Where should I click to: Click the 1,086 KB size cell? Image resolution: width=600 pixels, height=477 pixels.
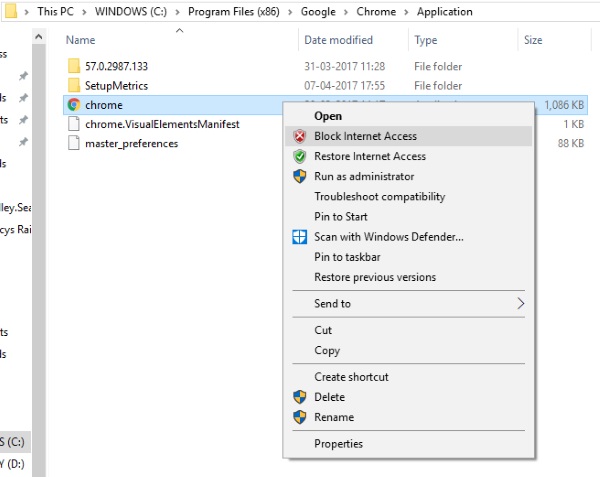(x=564, y=105)
